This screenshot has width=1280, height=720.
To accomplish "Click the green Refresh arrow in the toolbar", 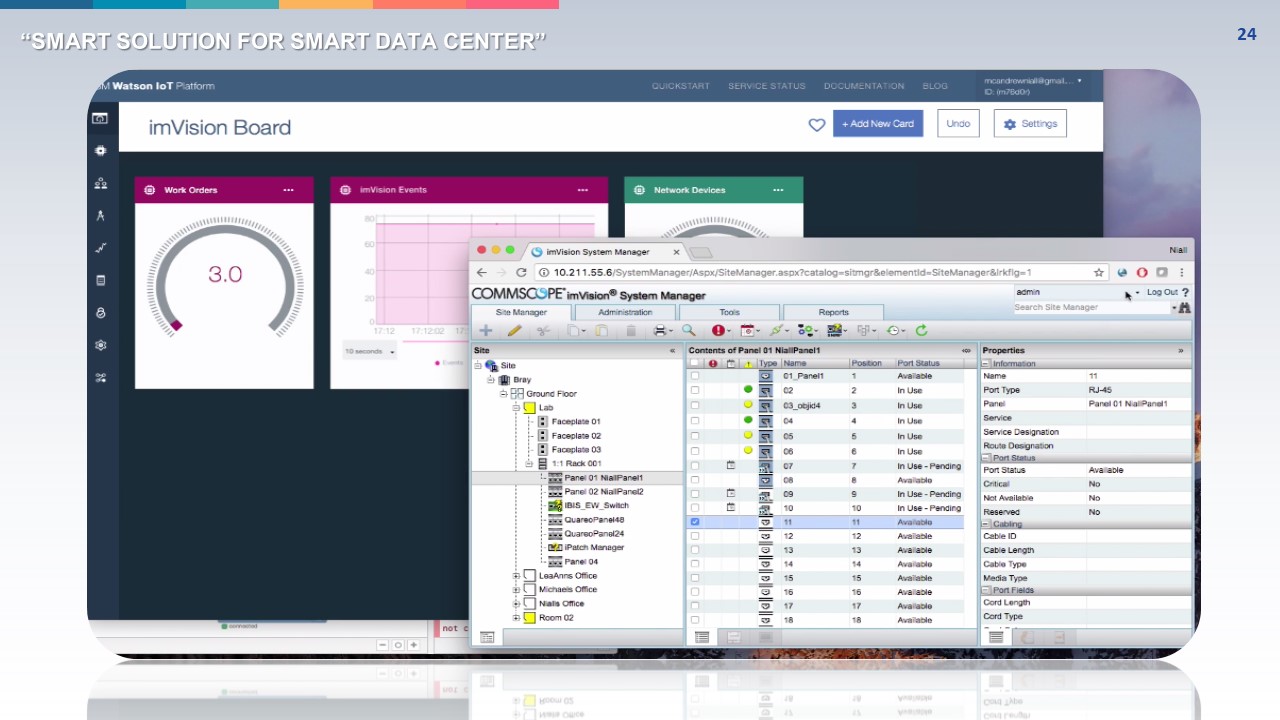I will click(x=921, y=330).
